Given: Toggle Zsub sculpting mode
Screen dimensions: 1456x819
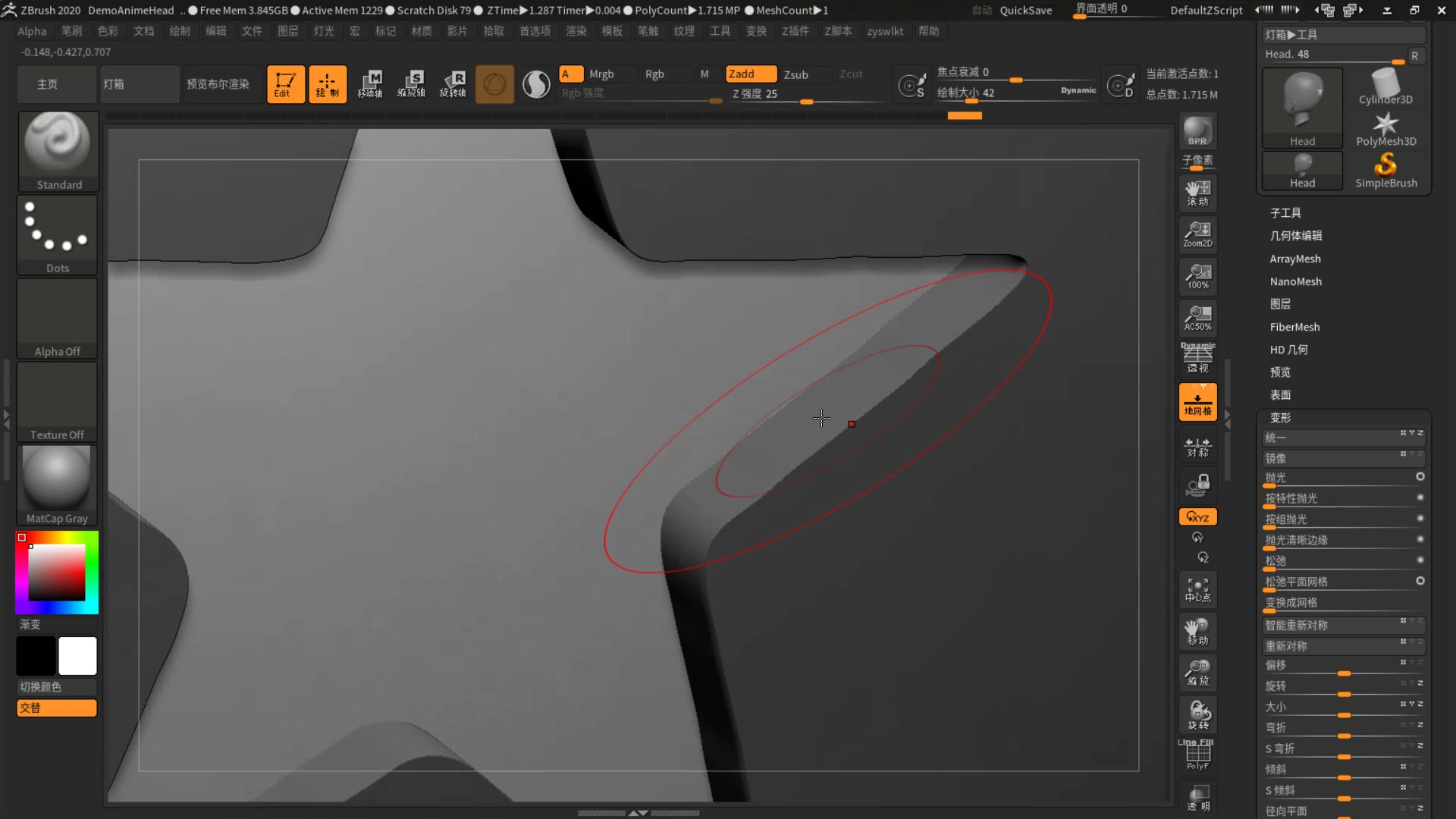Looking at the screenshot, I should (796, 73).
